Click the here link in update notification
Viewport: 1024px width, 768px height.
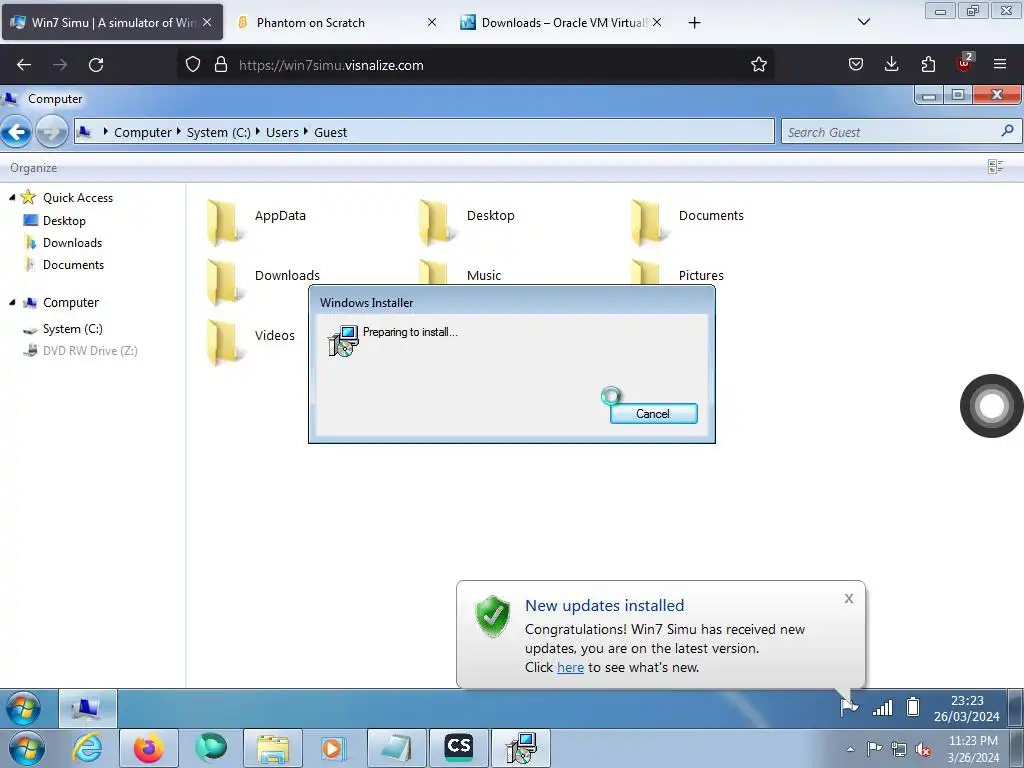(570, 667)
